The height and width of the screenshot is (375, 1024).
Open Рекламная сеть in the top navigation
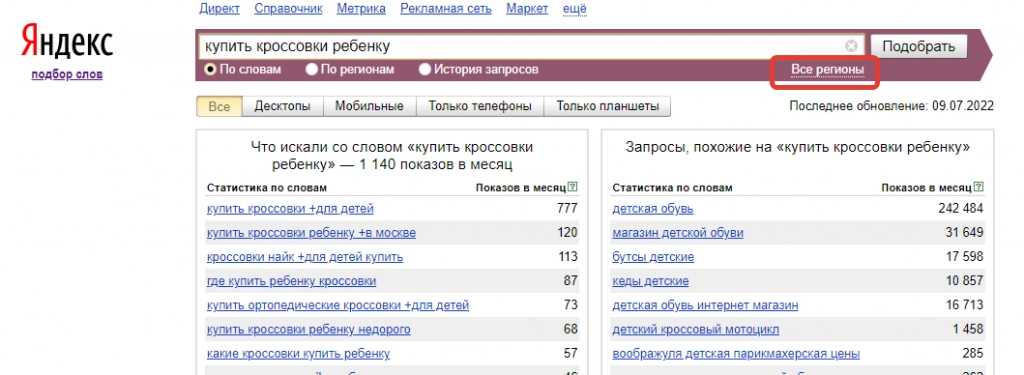point(446,8)
